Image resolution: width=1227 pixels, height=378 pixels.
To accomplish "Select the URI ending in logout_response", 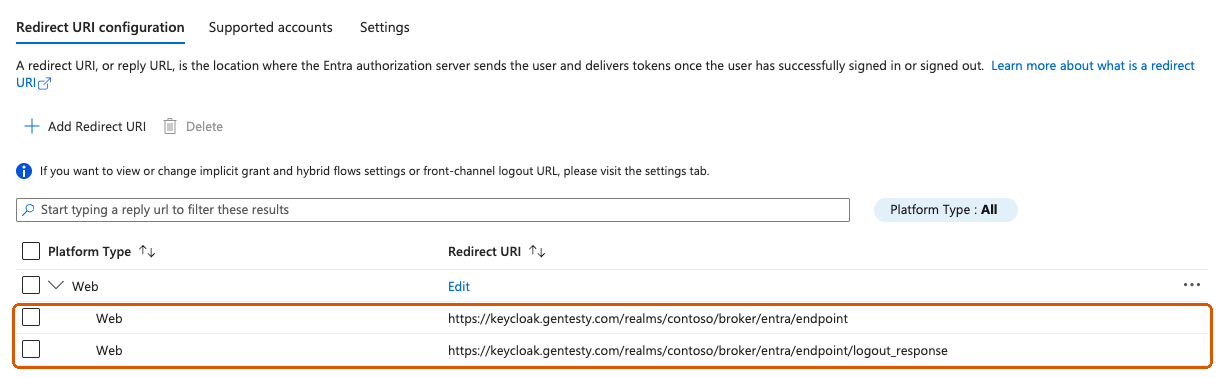I will tap(698, 351).
